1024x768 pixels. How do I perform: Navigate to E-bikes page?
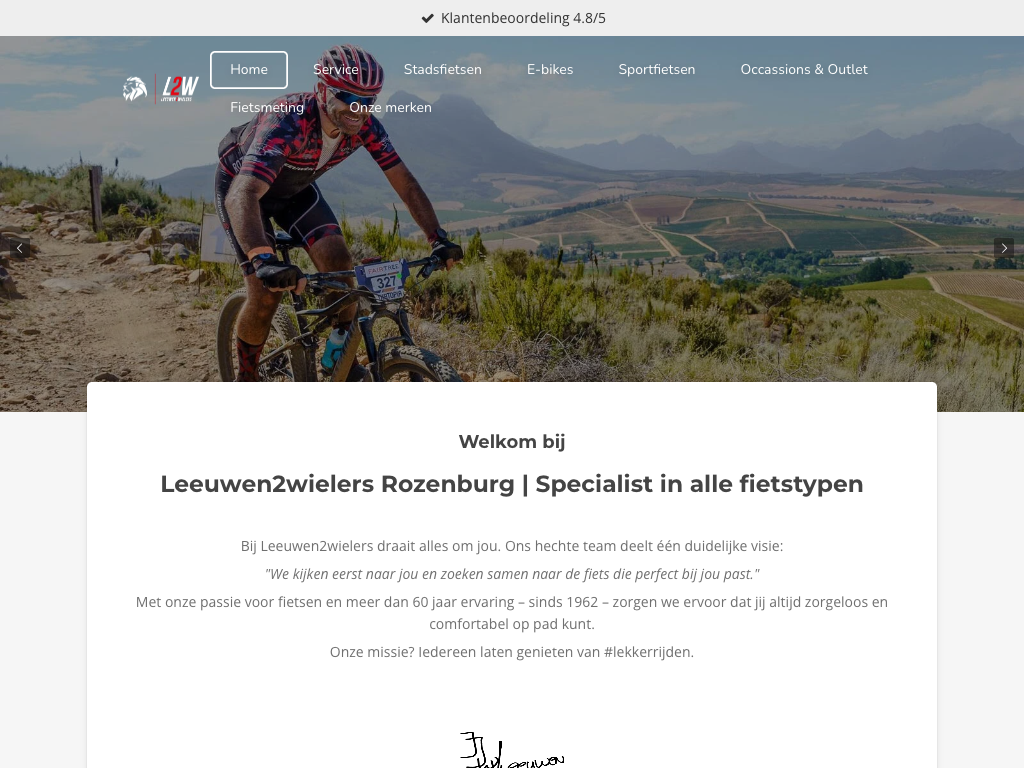(550, 69)
